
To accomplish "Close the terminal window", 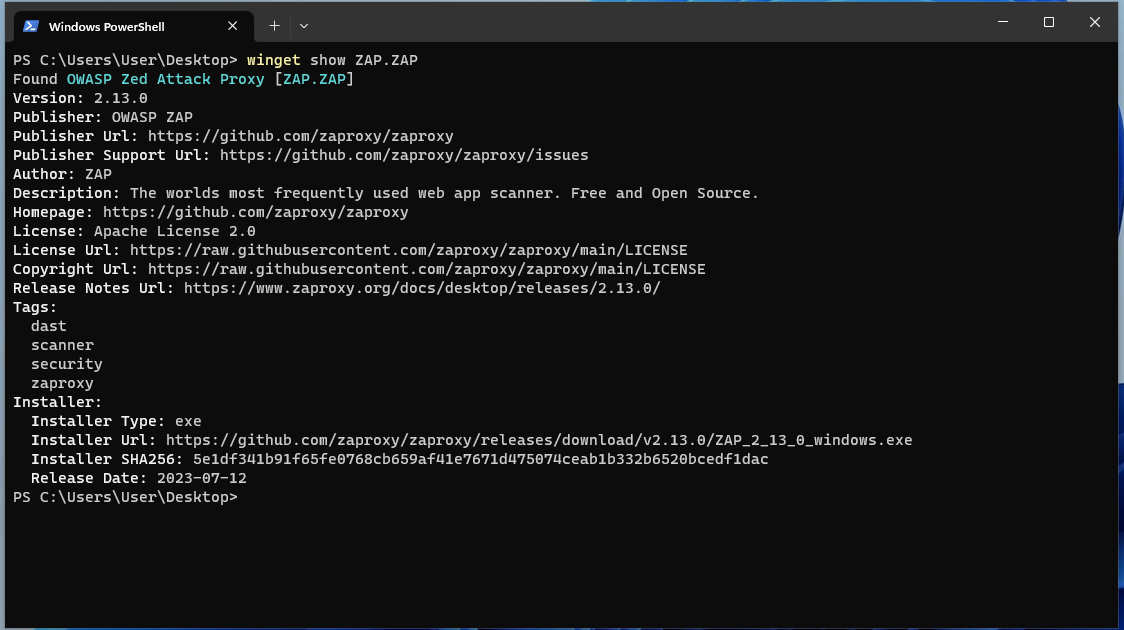I will [x=1095, y=22].
